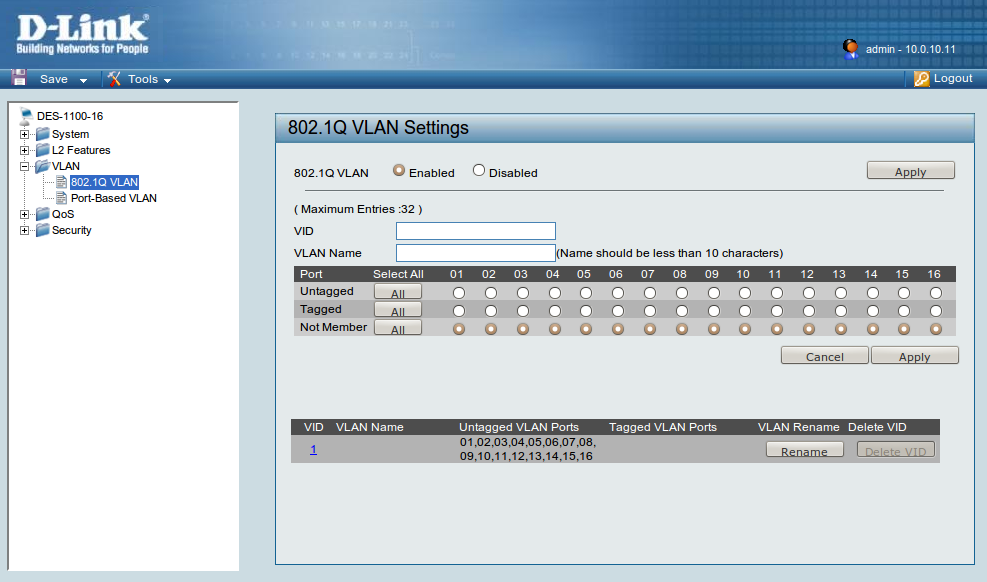This screenshot has height=582, width=987.
Task: Expand the System tree node
Action: click(24, 134)
